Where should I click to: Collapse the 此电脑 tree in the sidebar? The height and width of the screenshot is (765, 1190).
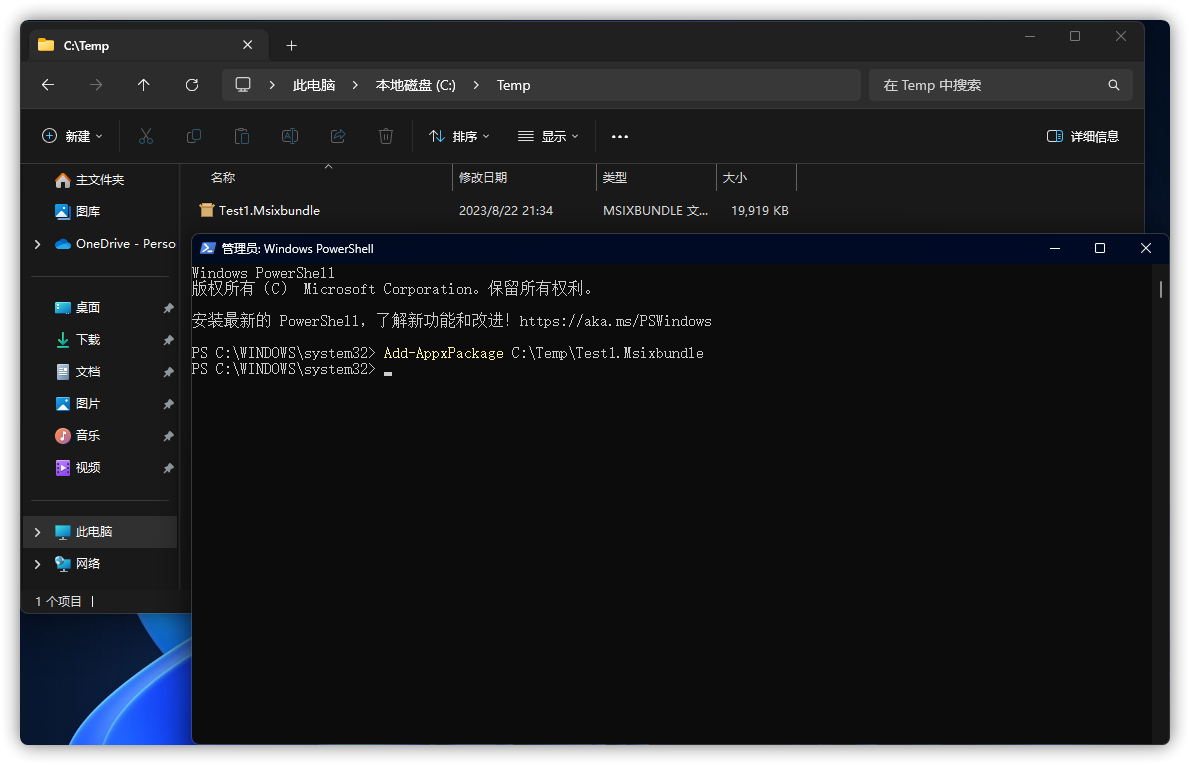[37, 531]
